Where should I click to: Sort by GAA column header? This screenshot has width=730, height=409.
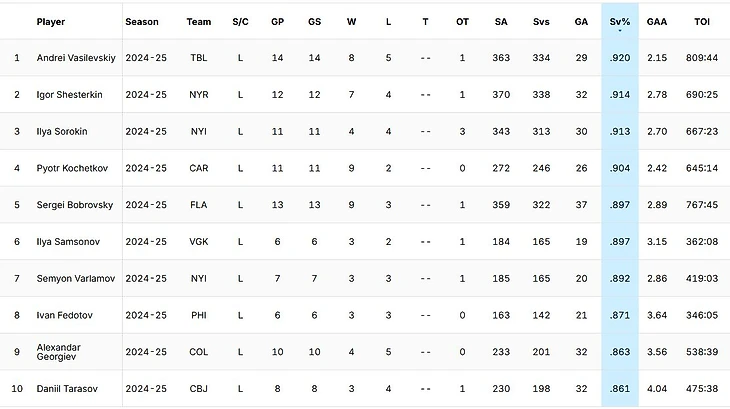[657, 21]
